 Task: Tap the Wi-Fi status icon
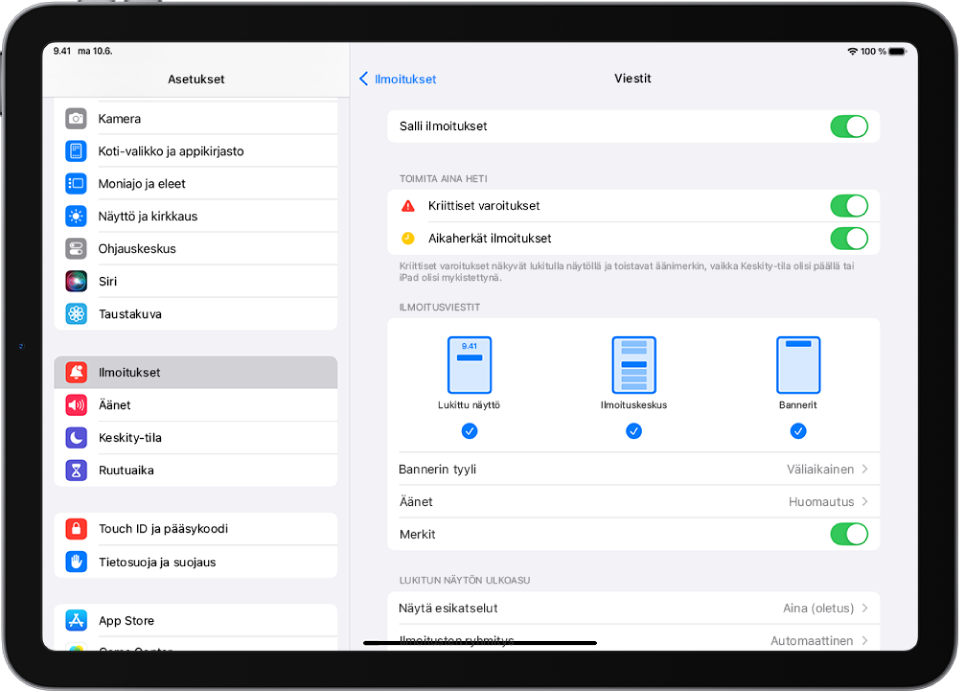pos(852,51)
